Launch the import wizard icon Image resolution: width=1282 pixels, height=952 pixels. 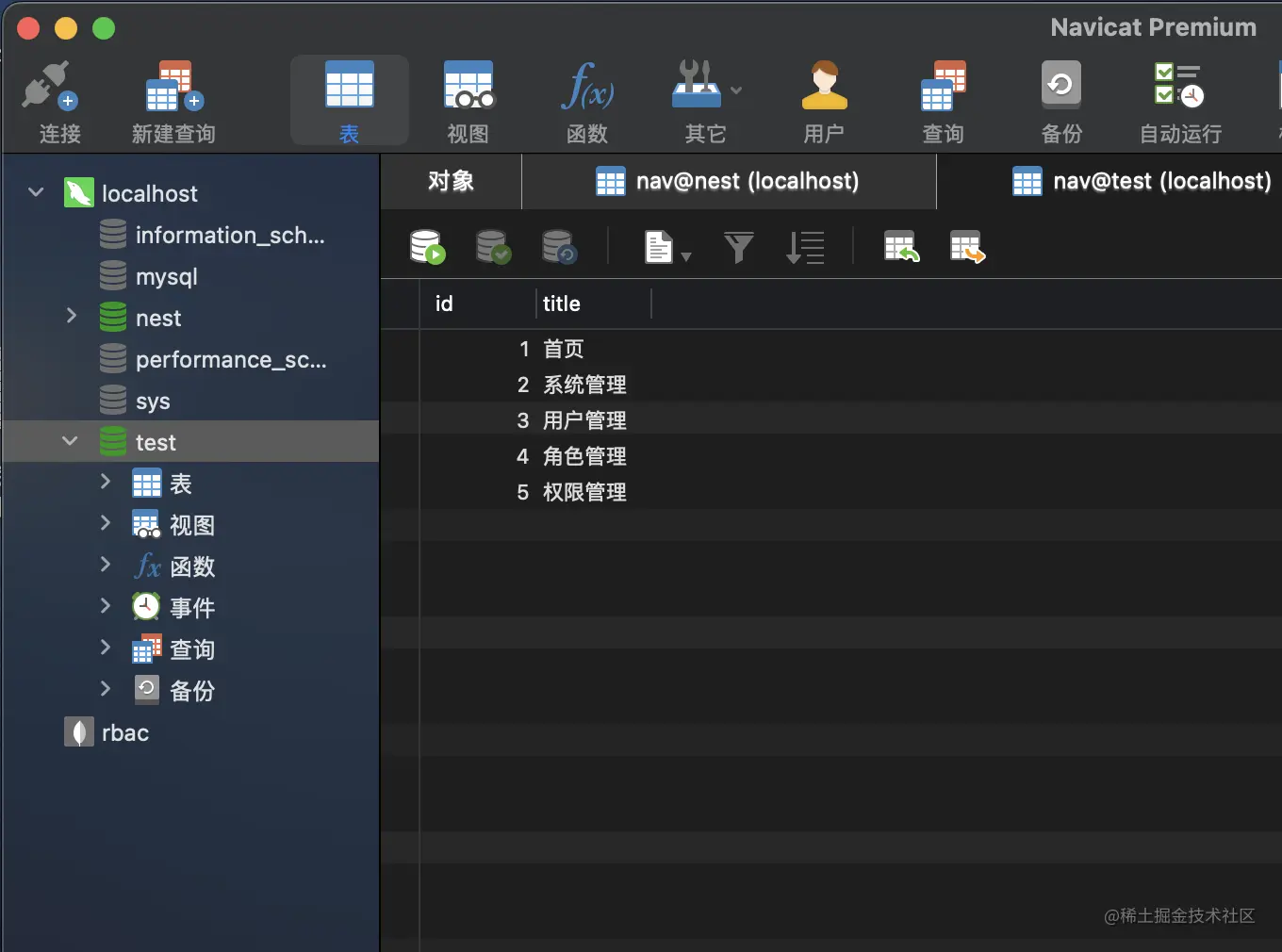coord(900,247)
